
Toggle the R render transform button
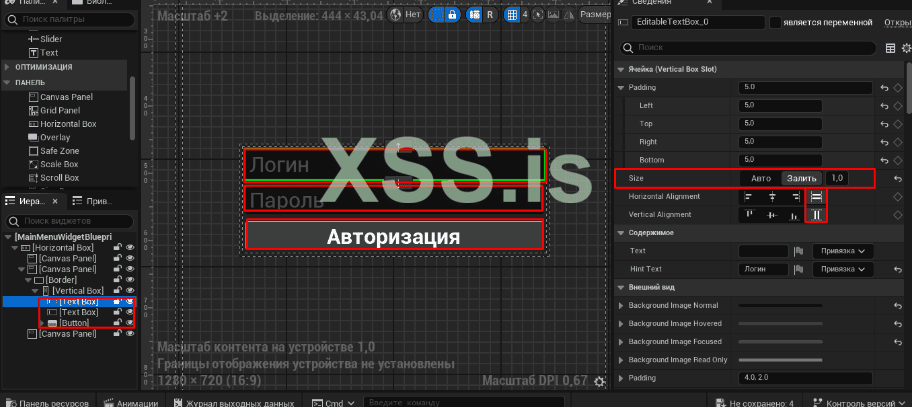pos(490,15)
